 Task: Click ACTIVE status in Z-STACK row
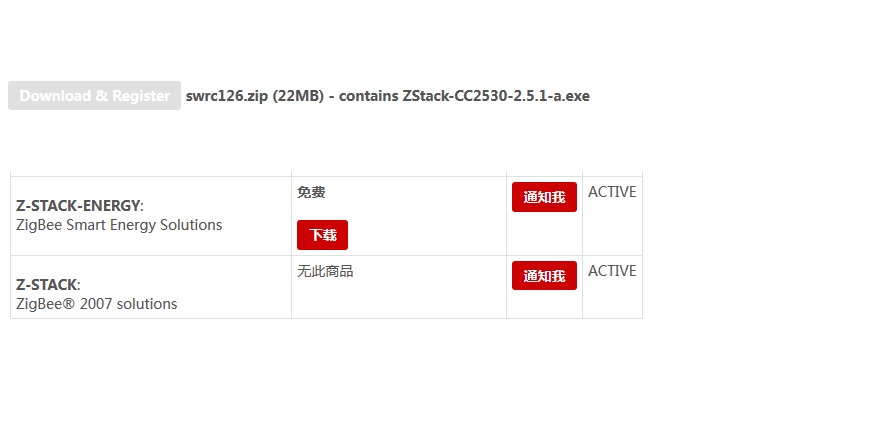612,271
